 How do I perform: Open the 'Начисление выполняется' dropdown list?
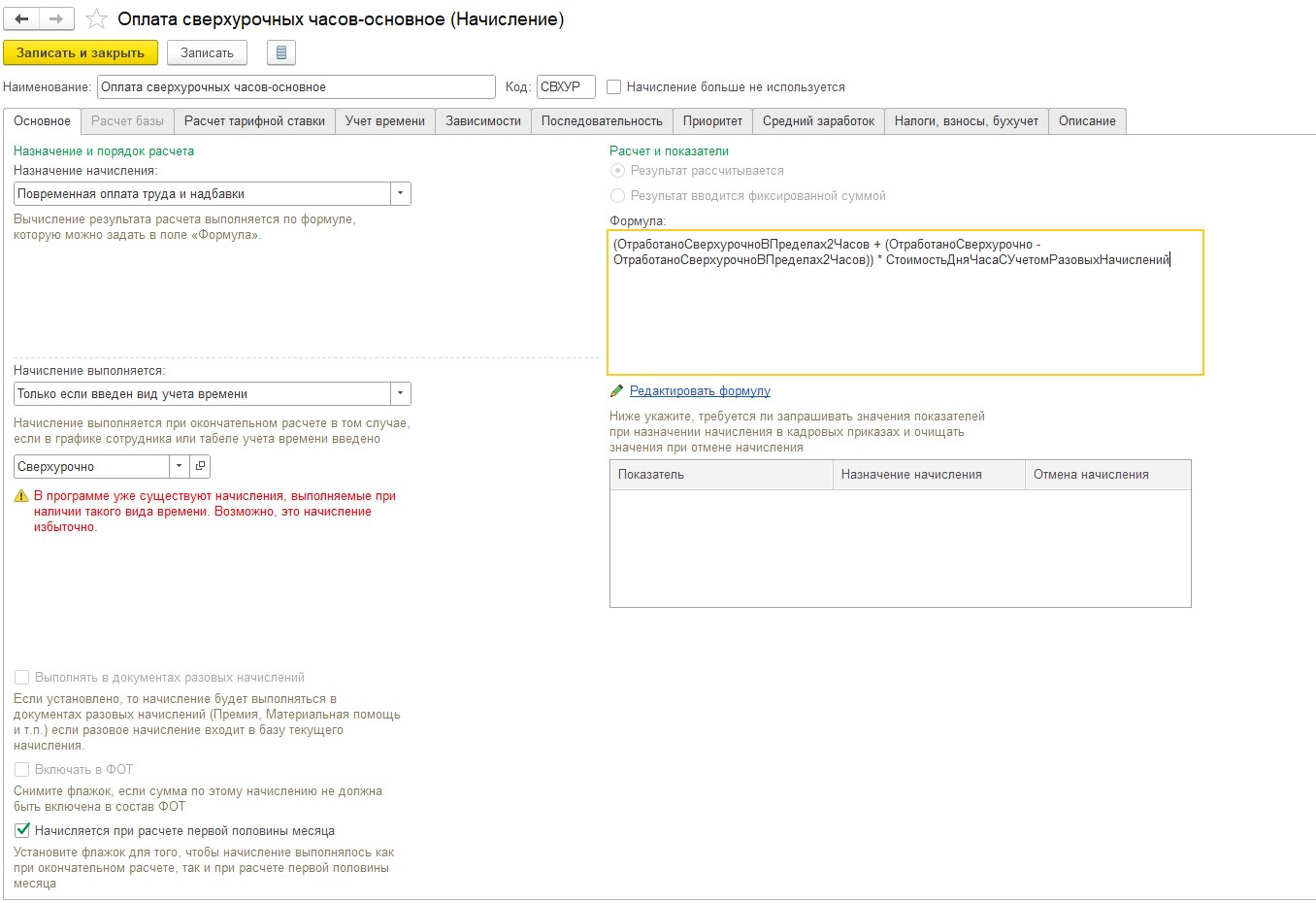(x=400, y=394)
